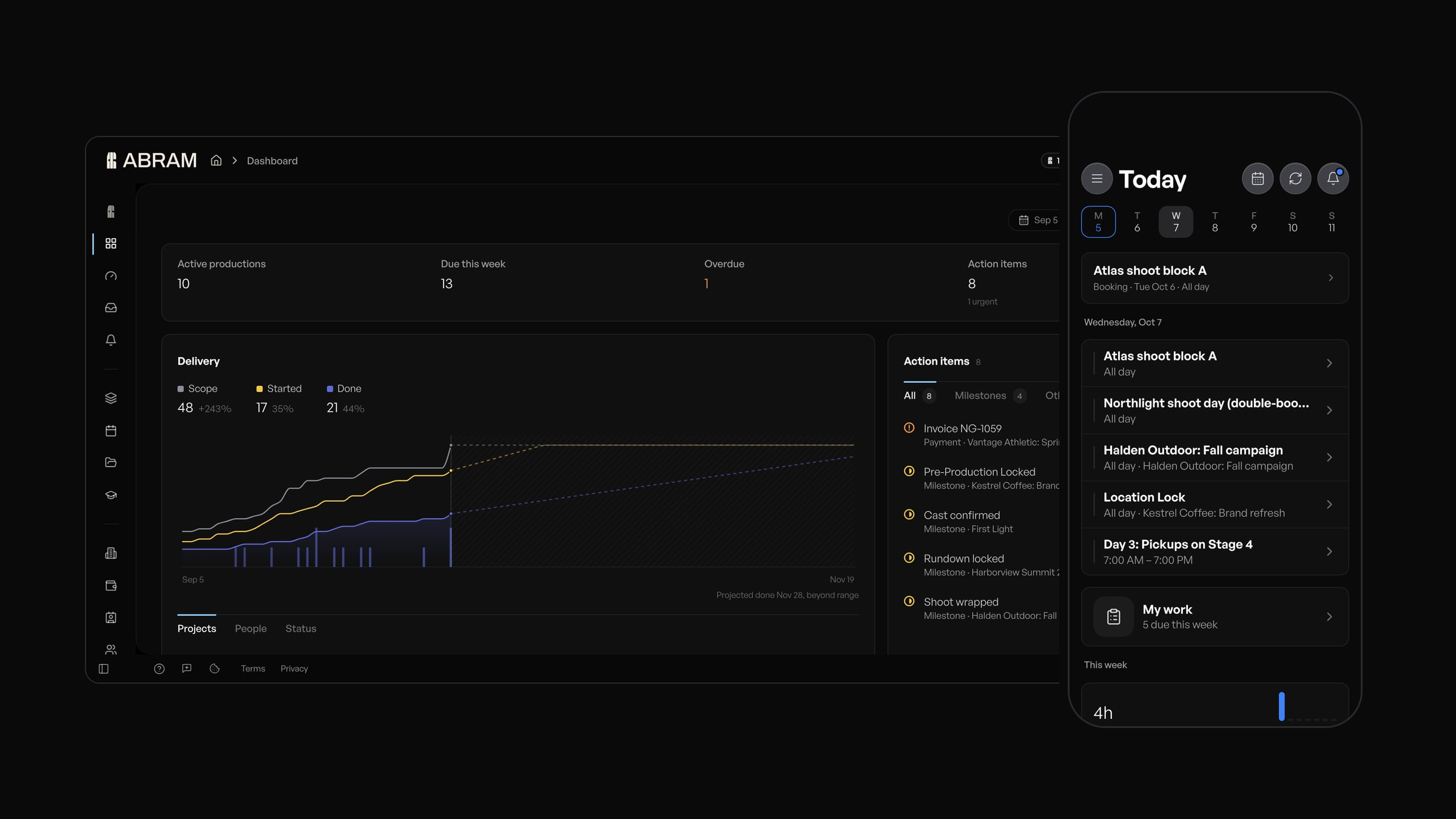Tap the refresh sync icon on phone
The image size is (1456, 819).
click(x=1295, y=178)
